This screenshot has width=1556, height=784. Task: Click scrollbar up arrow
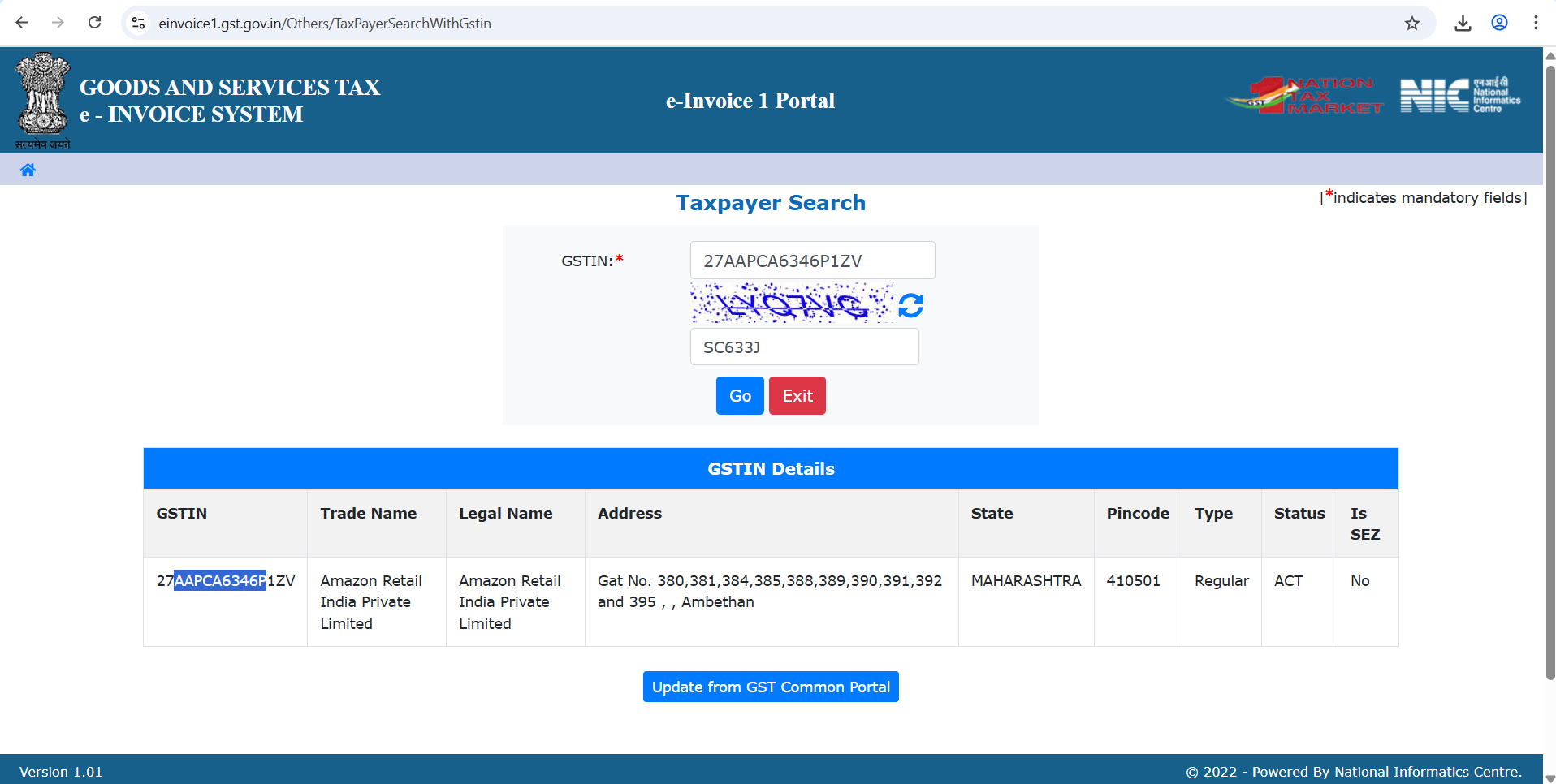pyautogui.click(x=1550, y=55)
